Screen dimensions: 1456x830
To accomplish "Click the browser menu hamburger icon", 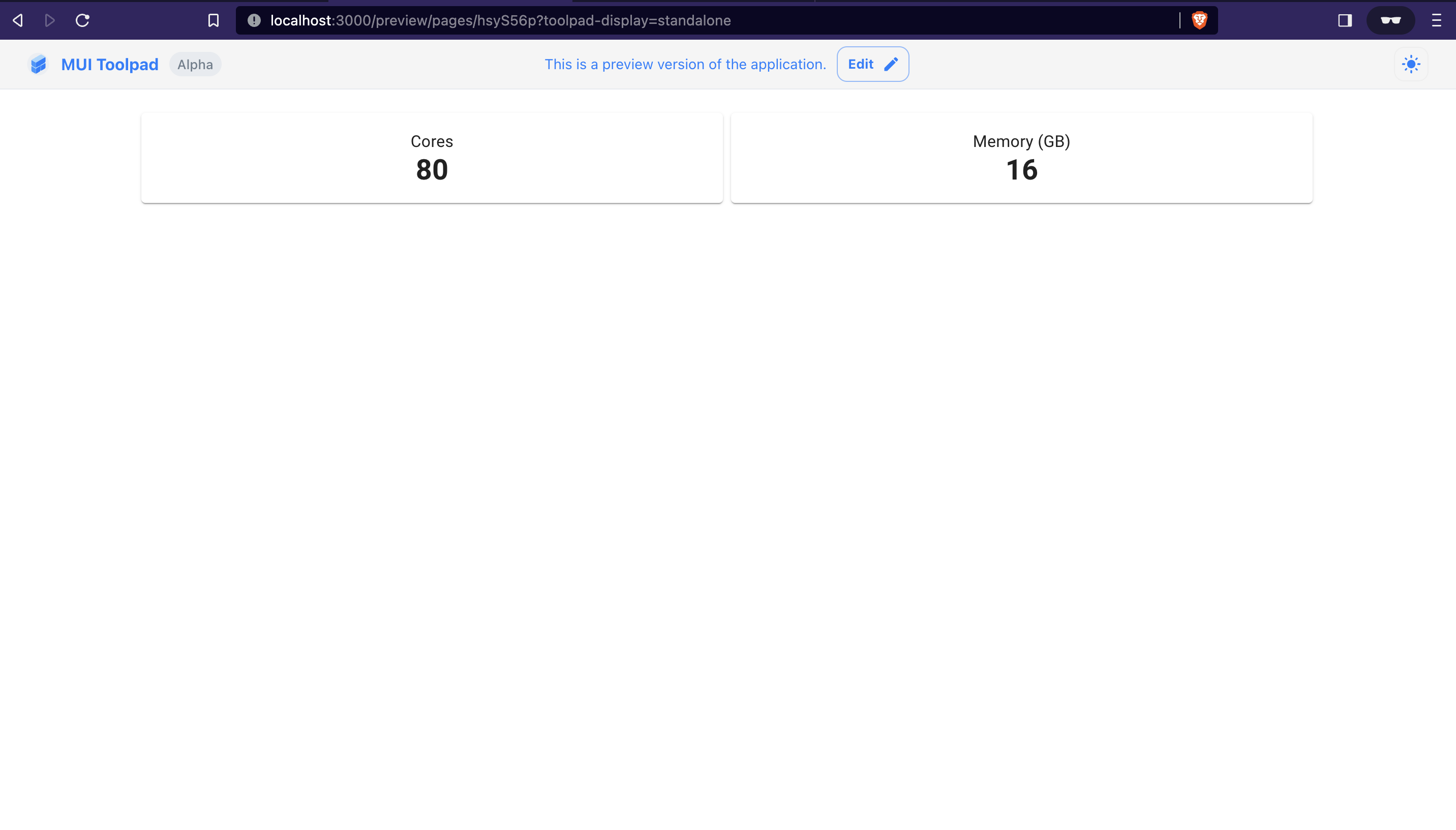I will (x=1437, y=20).
